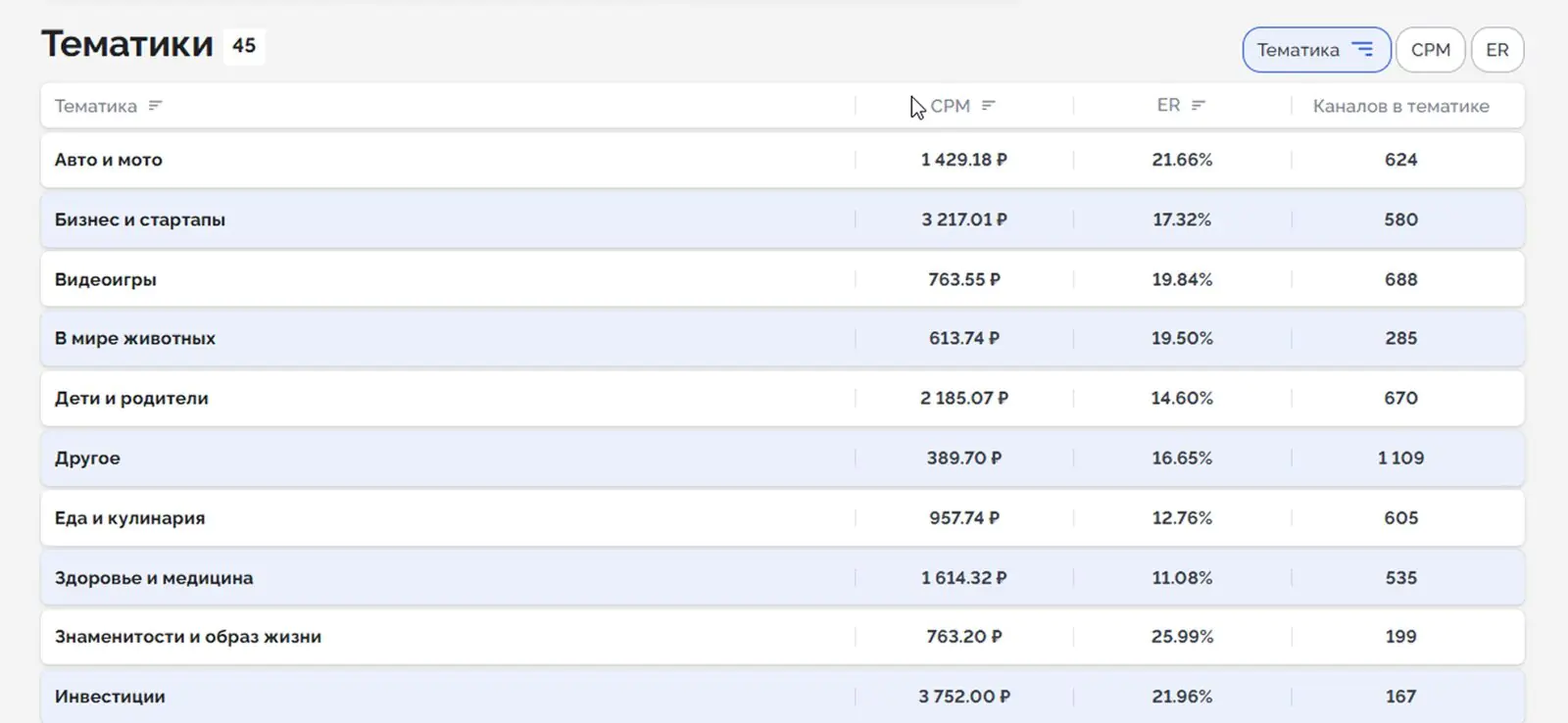The height and width of the screenshot is (723, 1568).
Task: Select the Видеоигры topic row
Action: pos(106,279)
